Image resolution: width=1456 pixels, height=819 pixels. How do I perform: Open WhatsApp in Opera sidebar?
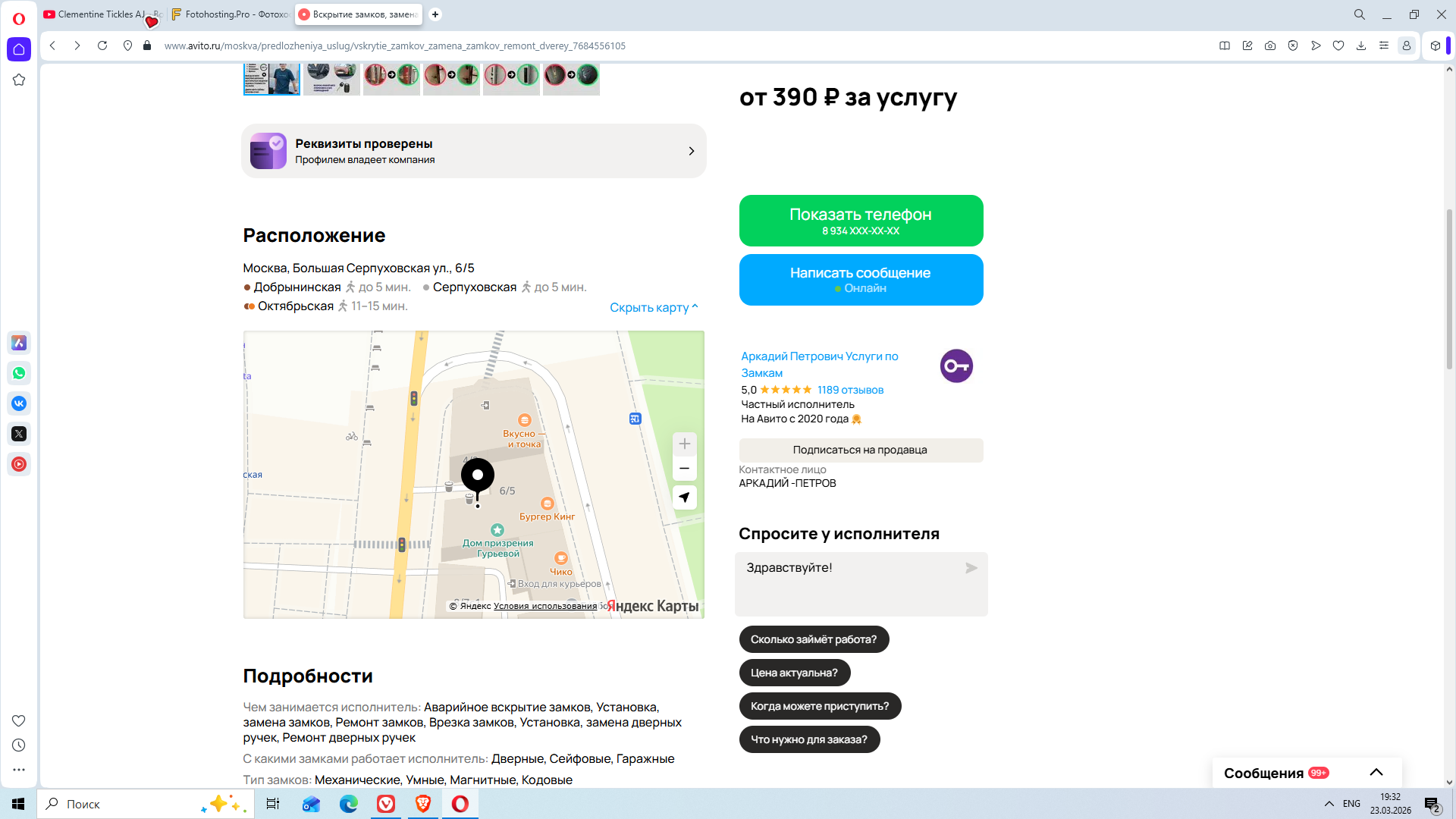pyautogui.click(x=19, y=373)
